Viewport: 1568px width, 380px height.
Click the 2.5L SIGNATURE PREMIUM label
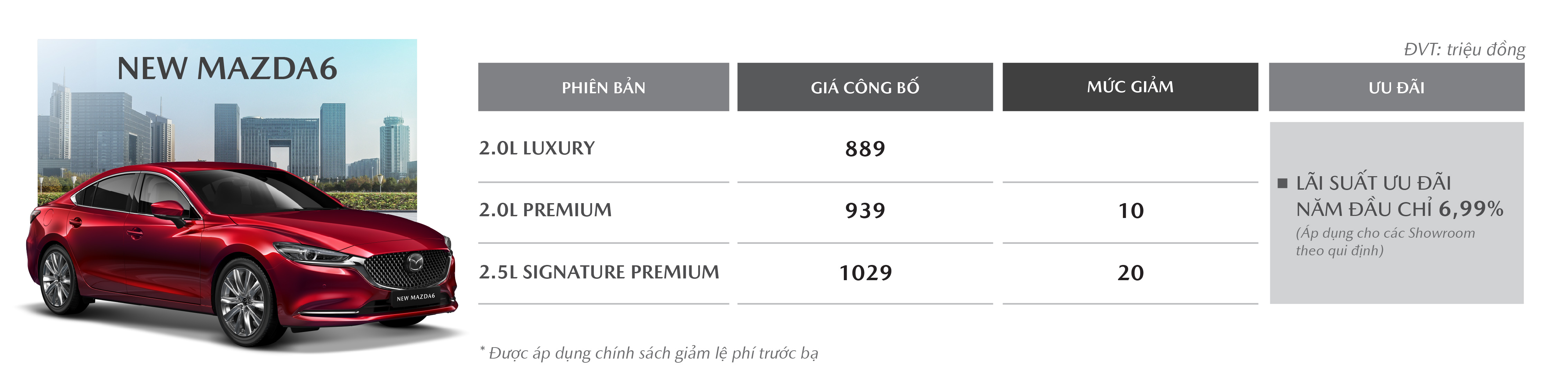tap(599, 272)
